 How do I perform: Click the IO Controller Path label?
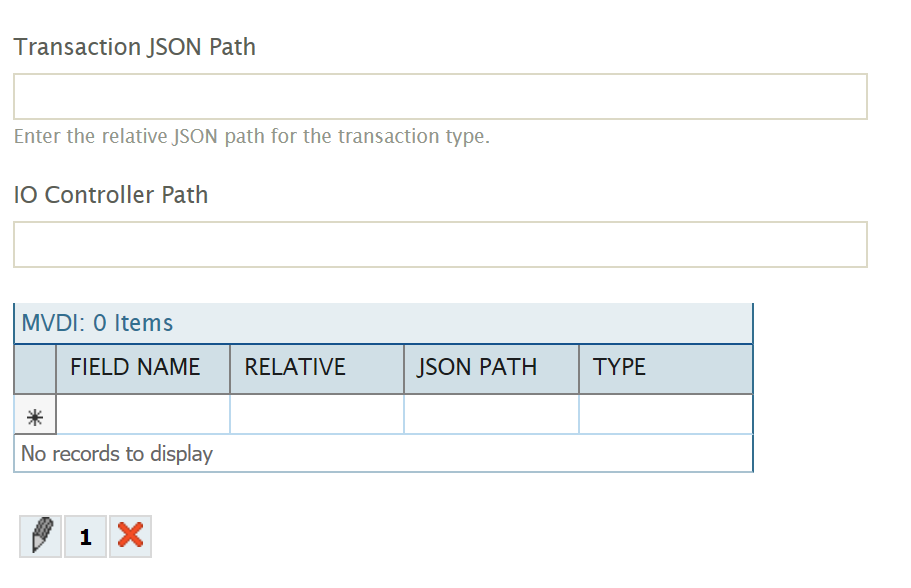pos(111,195)
